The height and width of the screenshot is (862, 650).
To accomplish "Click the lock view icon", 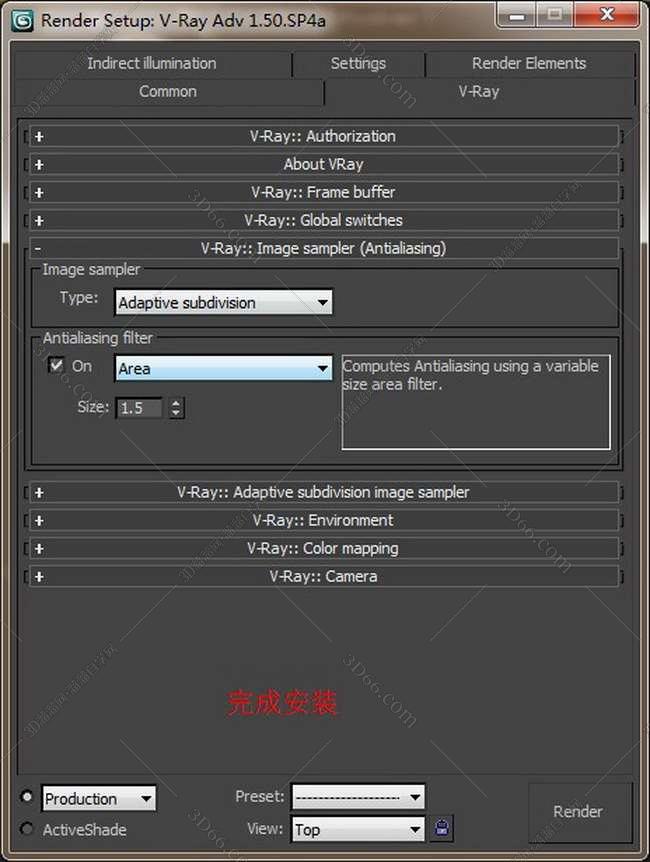I will [x=442, y=827].
